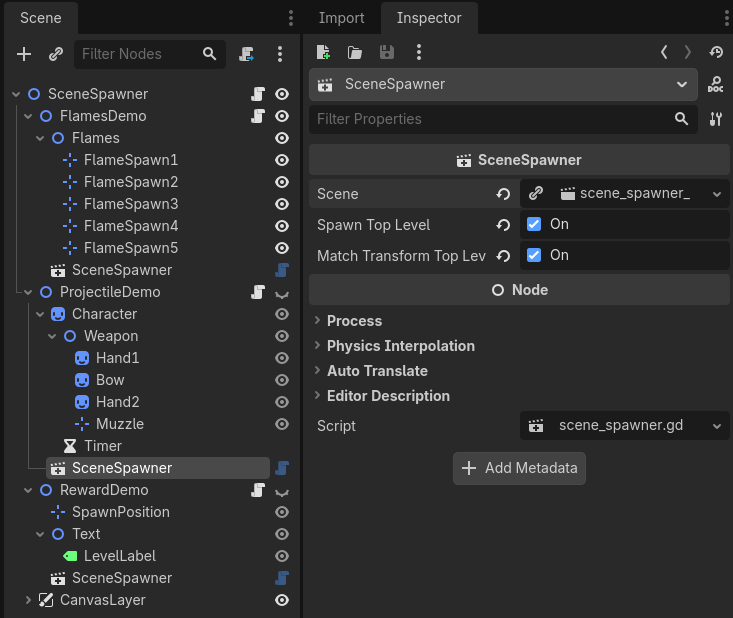Select the Scene dock tab
This screenshot has height=618, width=733.
41,18
